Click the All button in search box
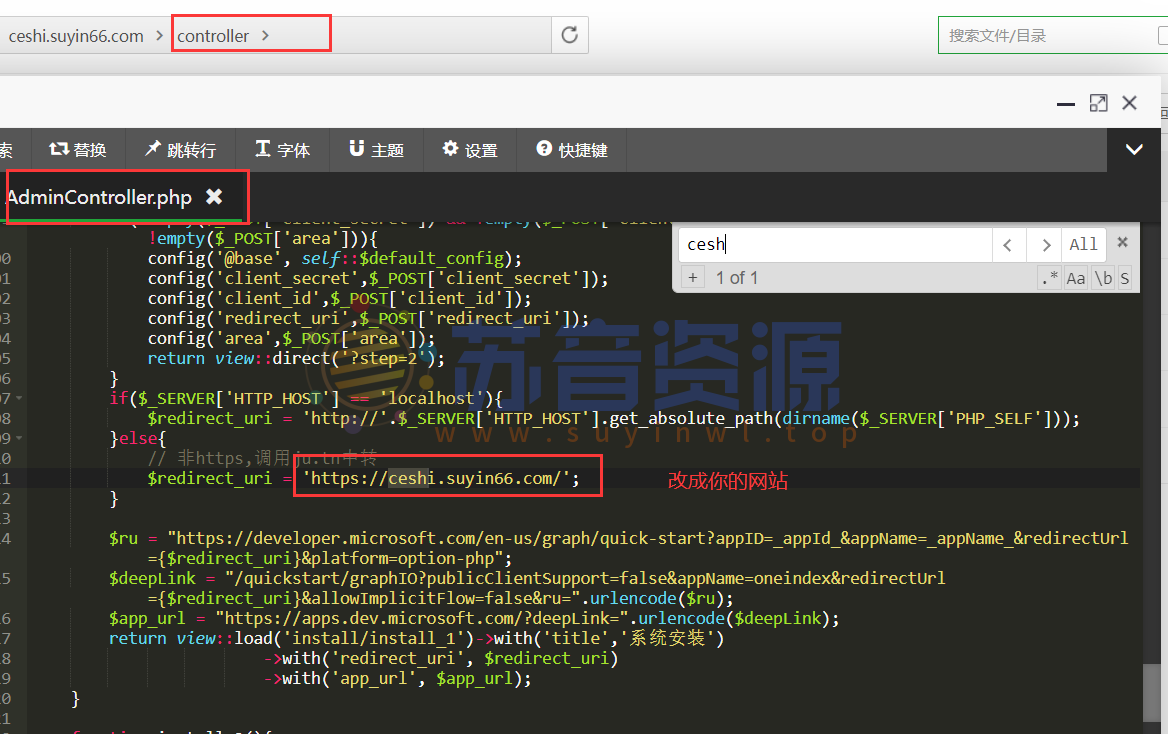The image size is (1168, 734). tap(1083, 245)
